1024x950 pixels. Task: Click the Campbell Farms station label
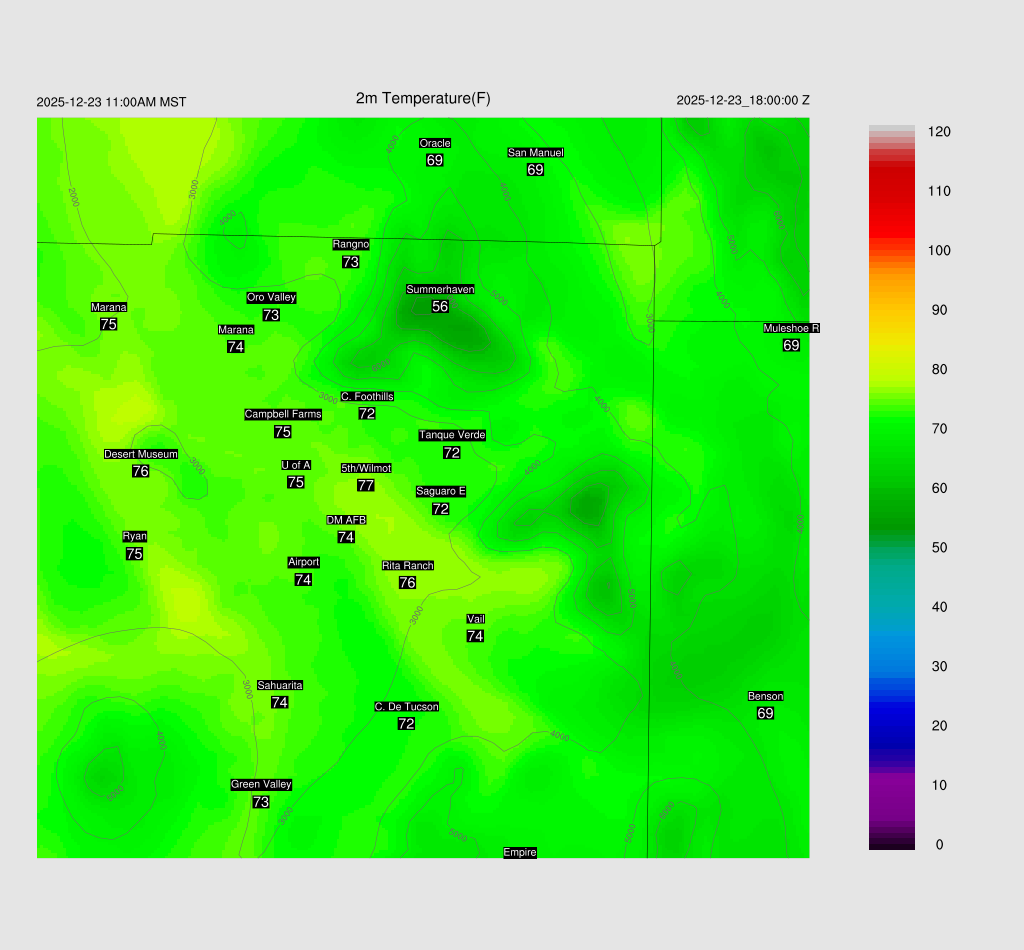[283, 414]
